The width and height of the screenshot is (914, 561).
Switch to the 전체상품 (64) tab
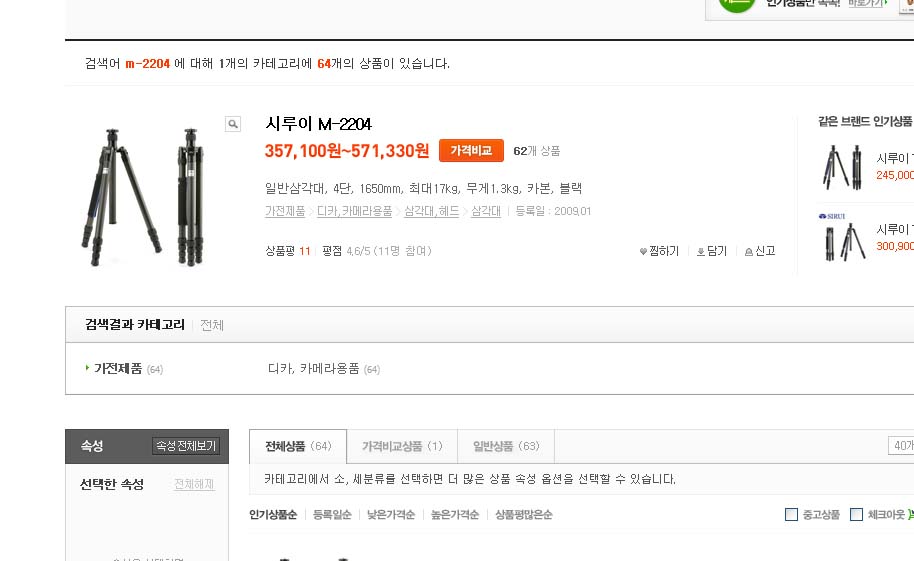[298, 446]
